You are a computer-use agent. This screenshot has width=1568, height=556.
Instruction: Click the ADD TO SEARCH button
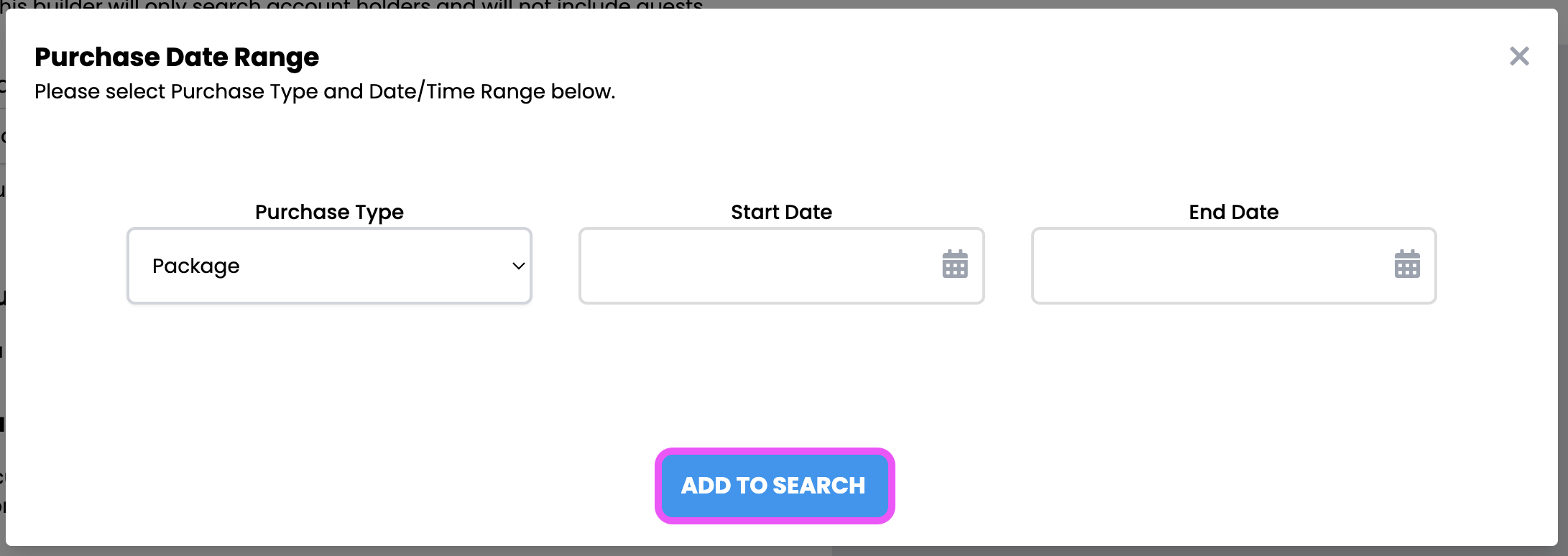(774, 486)
